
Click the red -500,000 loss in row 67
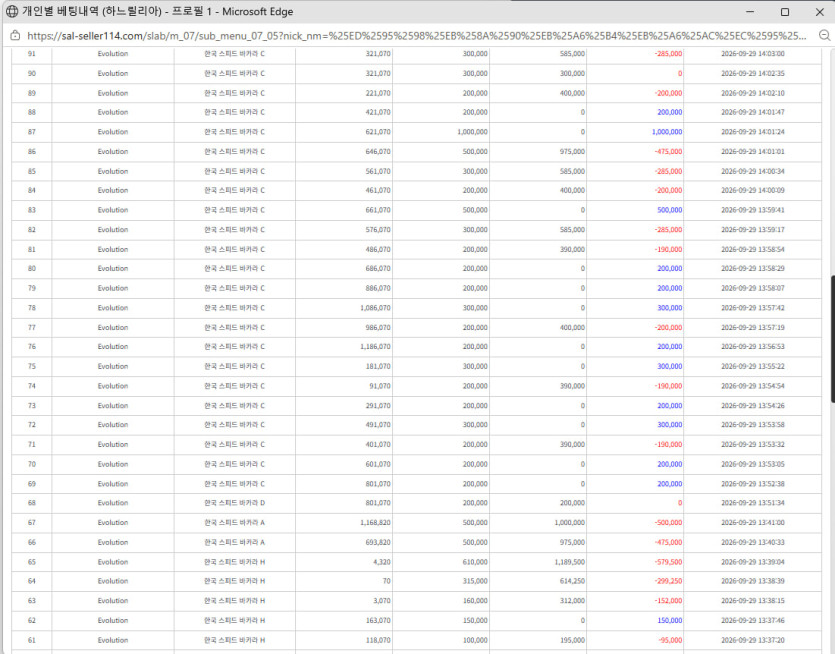coord(668,522)
